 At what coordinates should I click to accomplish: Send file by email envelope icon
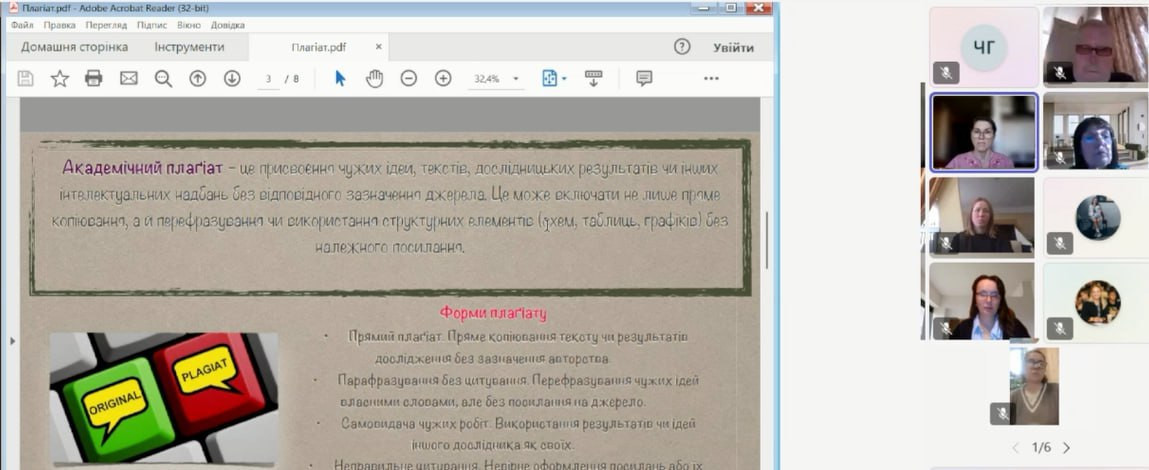pyautogui.click(x=129, y=78)
